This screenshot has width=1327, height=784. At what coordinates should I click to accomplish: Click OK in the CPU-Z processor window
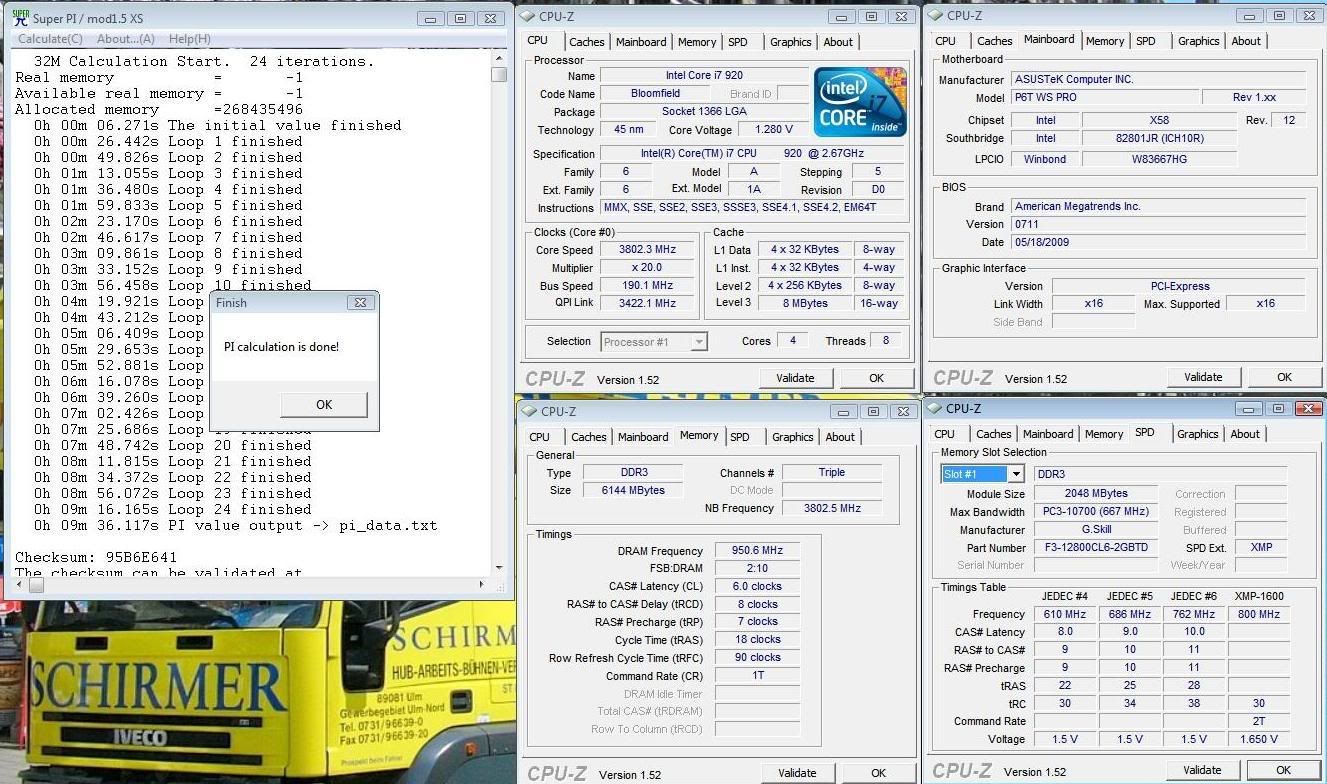point(877,378)
